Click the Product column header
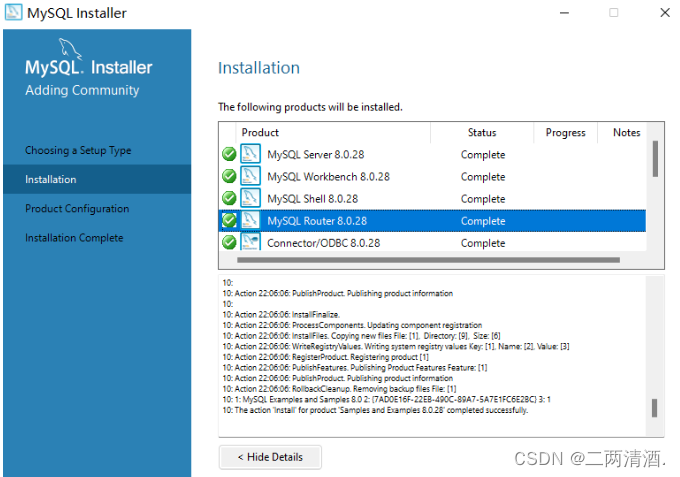 coord(333,133)
